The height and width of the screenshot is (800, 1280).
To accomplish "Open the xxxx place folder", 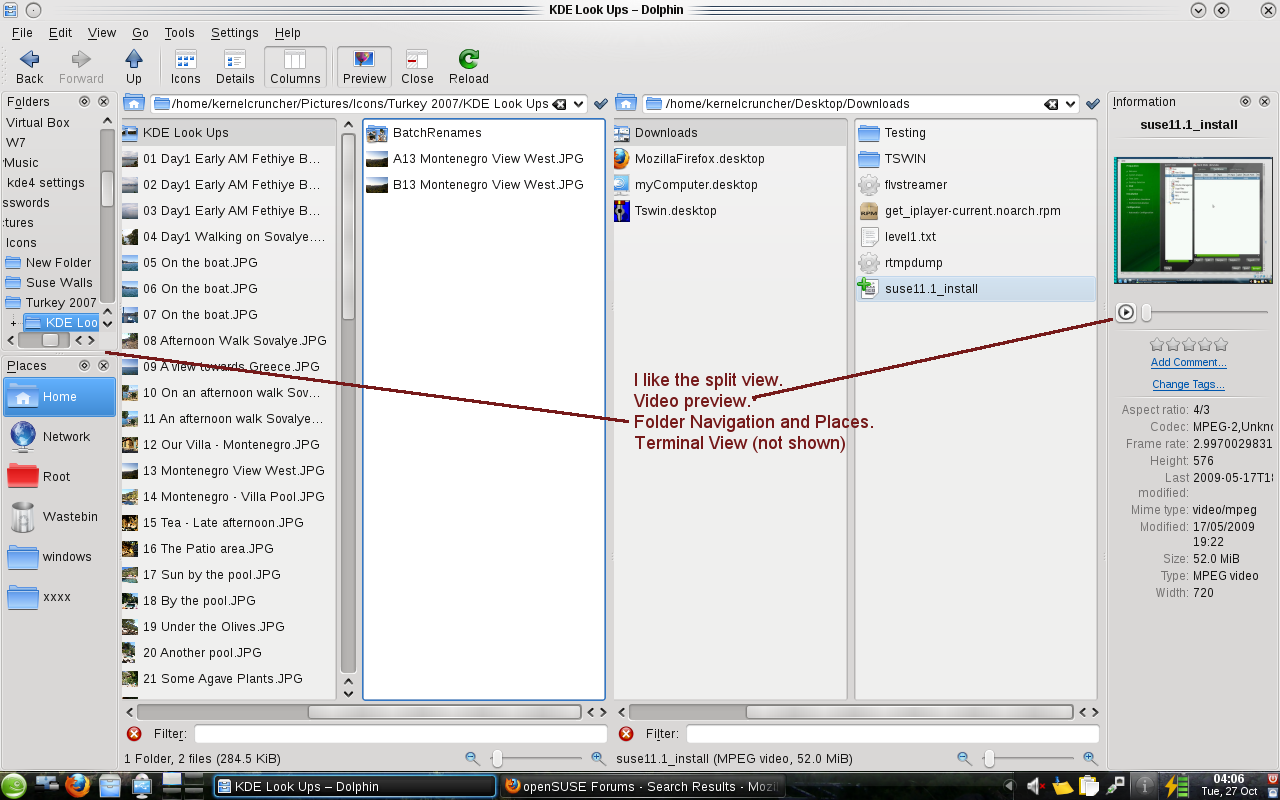I will [59, 597].
